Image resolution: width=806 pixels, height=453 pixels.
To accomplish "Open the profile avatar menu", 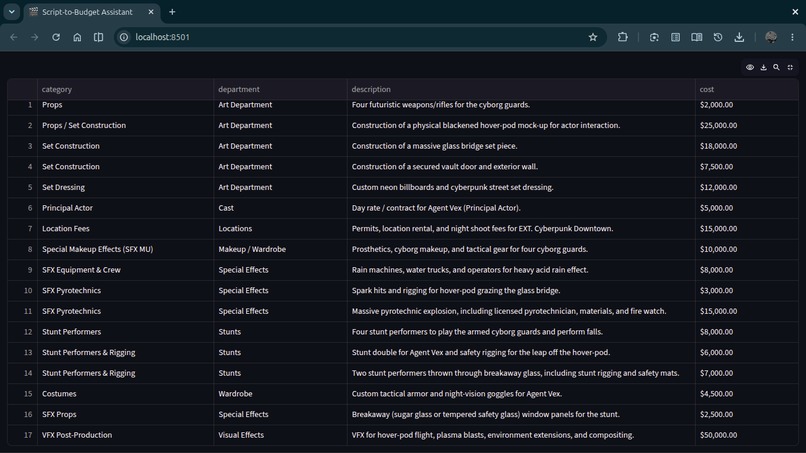I will pos(771,37).
